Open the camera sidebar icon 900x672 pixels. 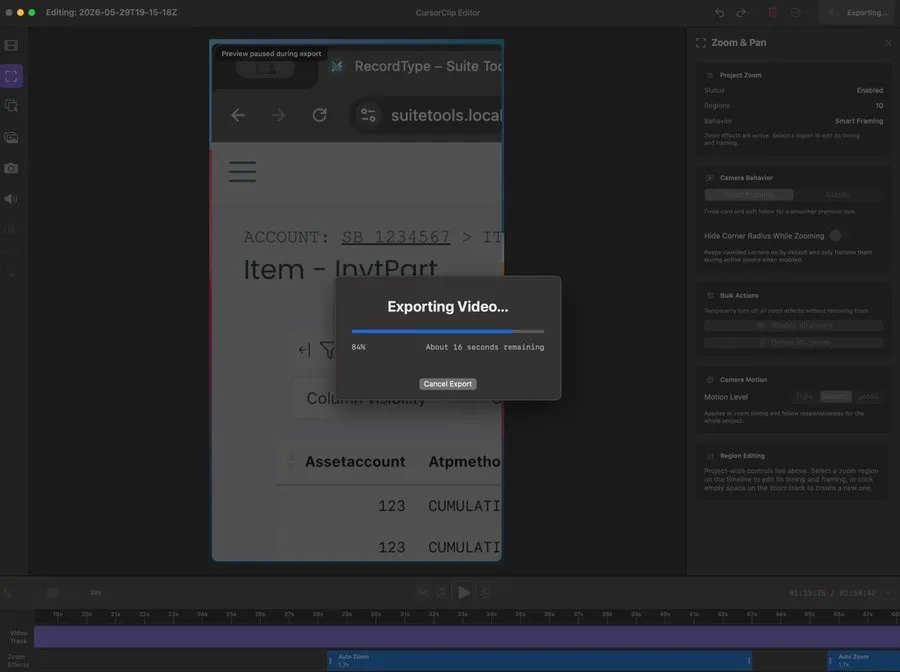click(x=11, y=168)
